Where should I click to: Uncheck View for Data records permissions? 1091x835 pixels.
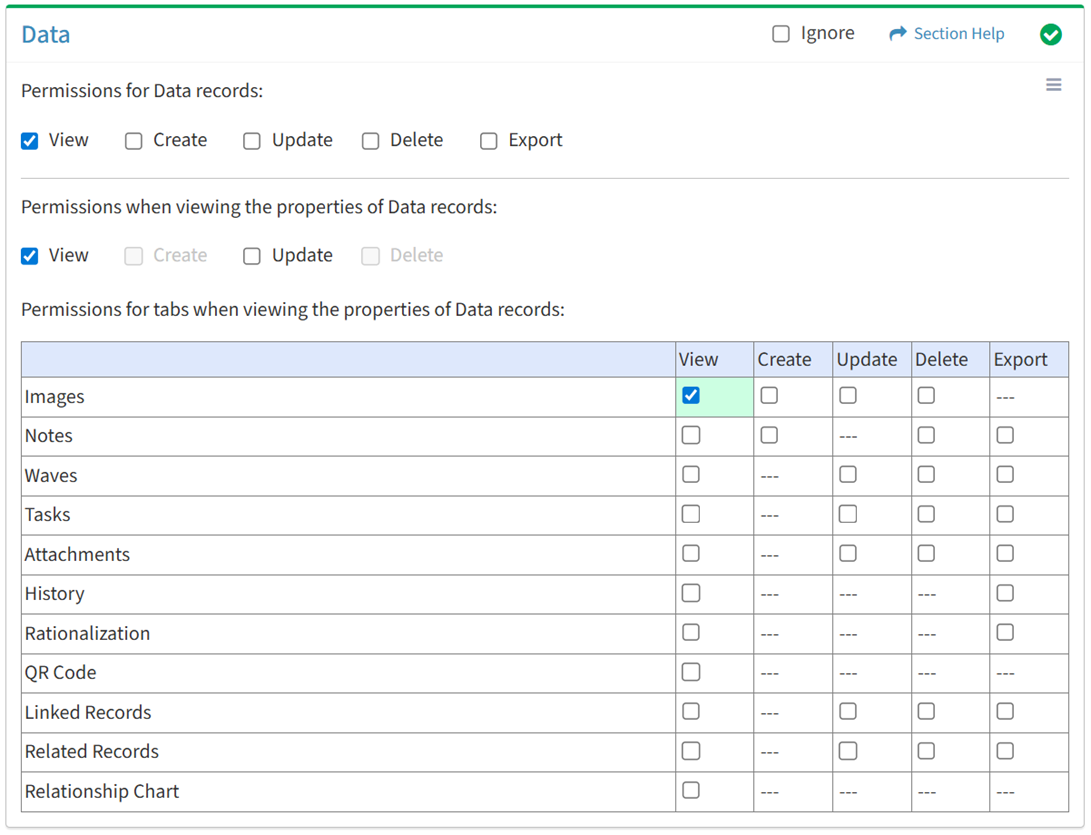[x=30, y=141]
